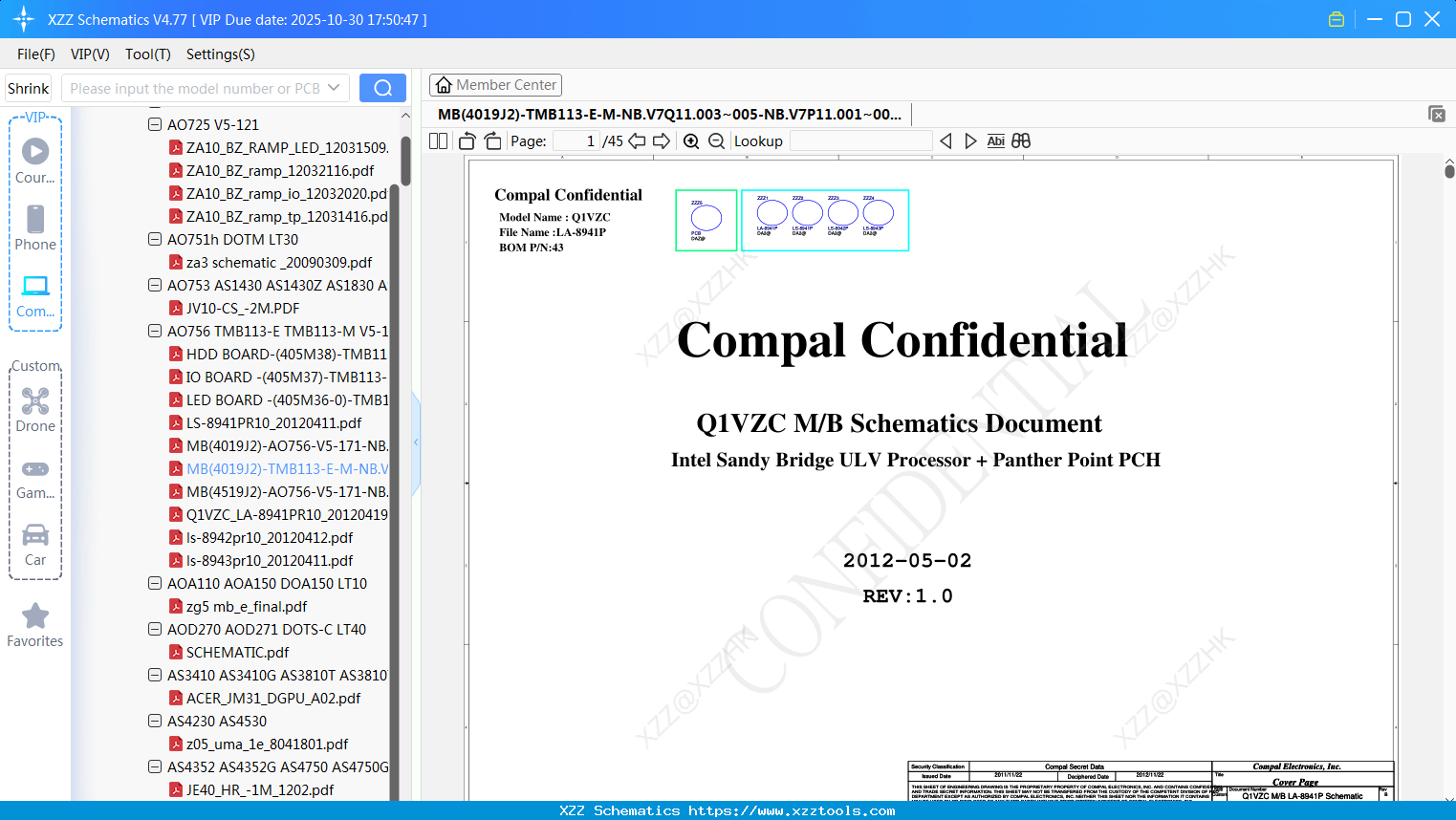Screen dimensions: 1456x820
Task: Find previous lookup match
Action: 945,140
